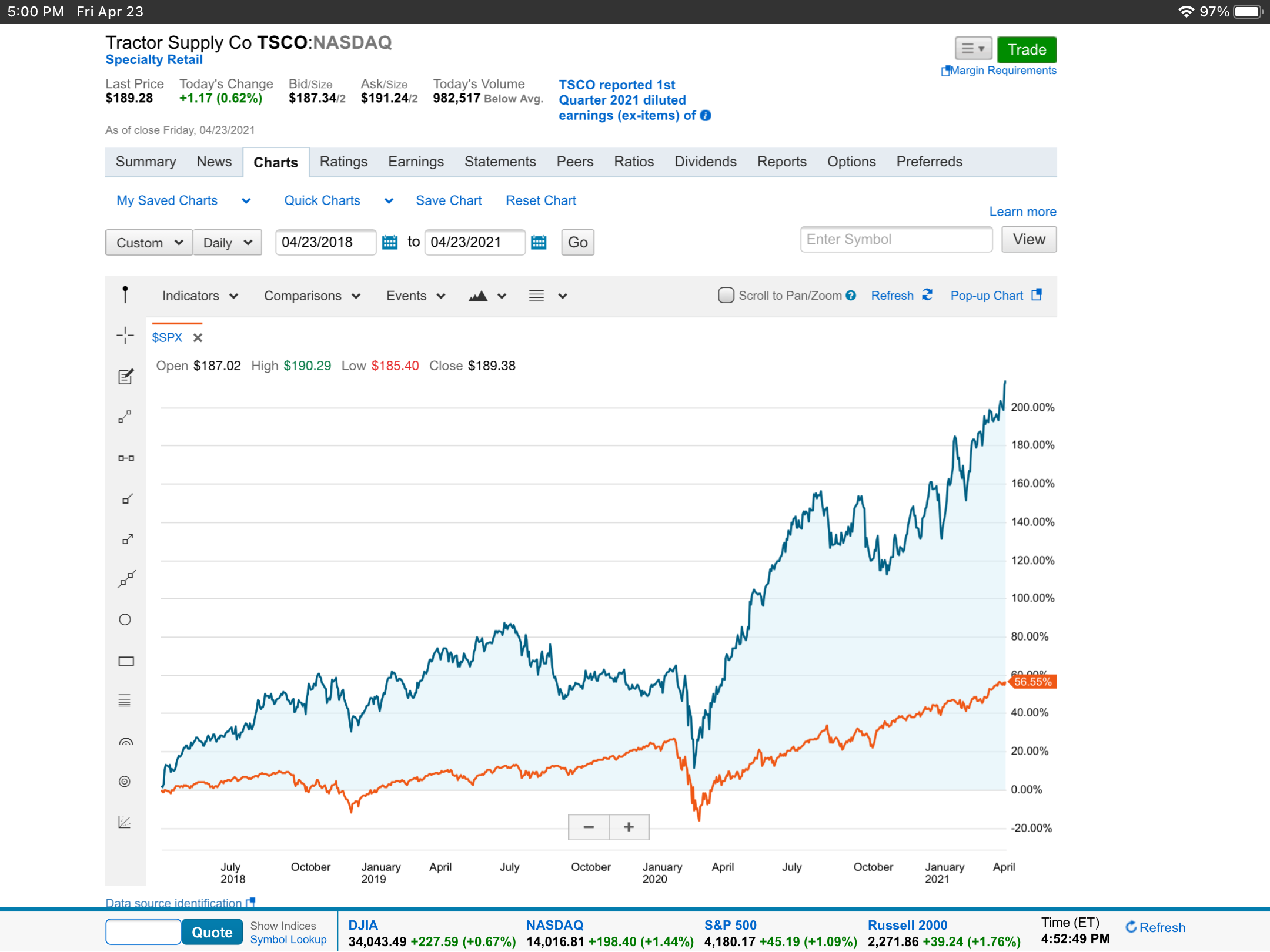The width and height of the screenshot is (1270, 952).
Task: Open the end date calendar picker
Action: pos(539,242)
